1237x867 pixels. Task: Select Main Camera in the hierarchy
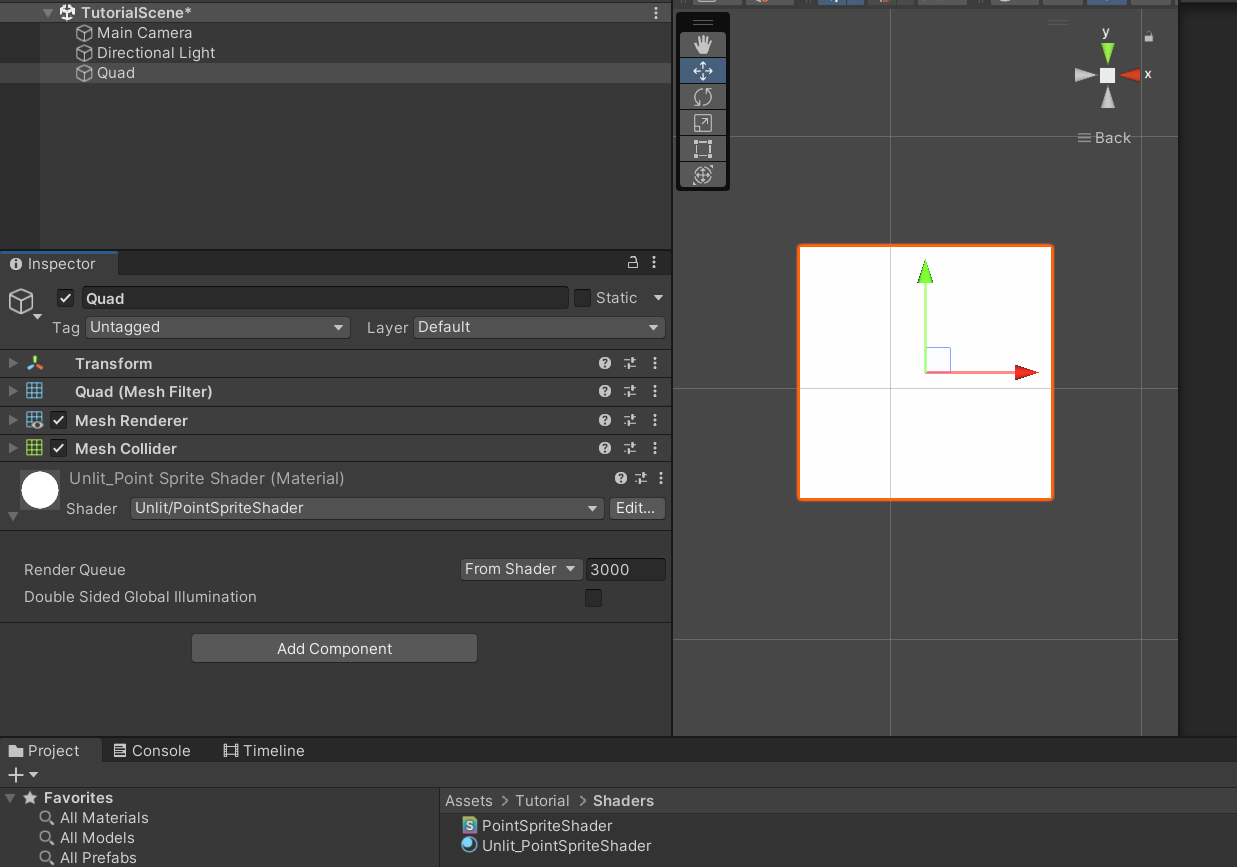[x=144, y=33]
